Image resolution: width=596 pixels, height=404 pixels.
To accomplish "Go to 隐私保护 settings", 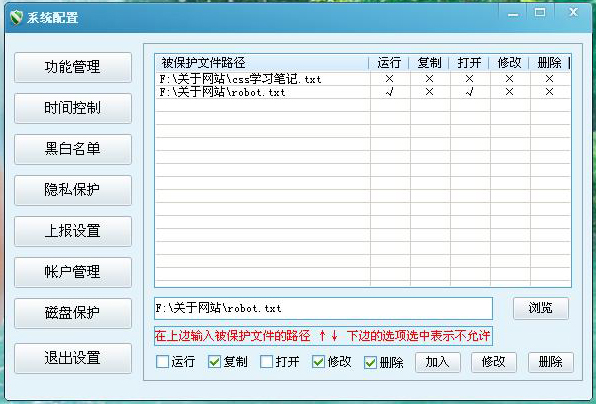I will click(73, 190).
